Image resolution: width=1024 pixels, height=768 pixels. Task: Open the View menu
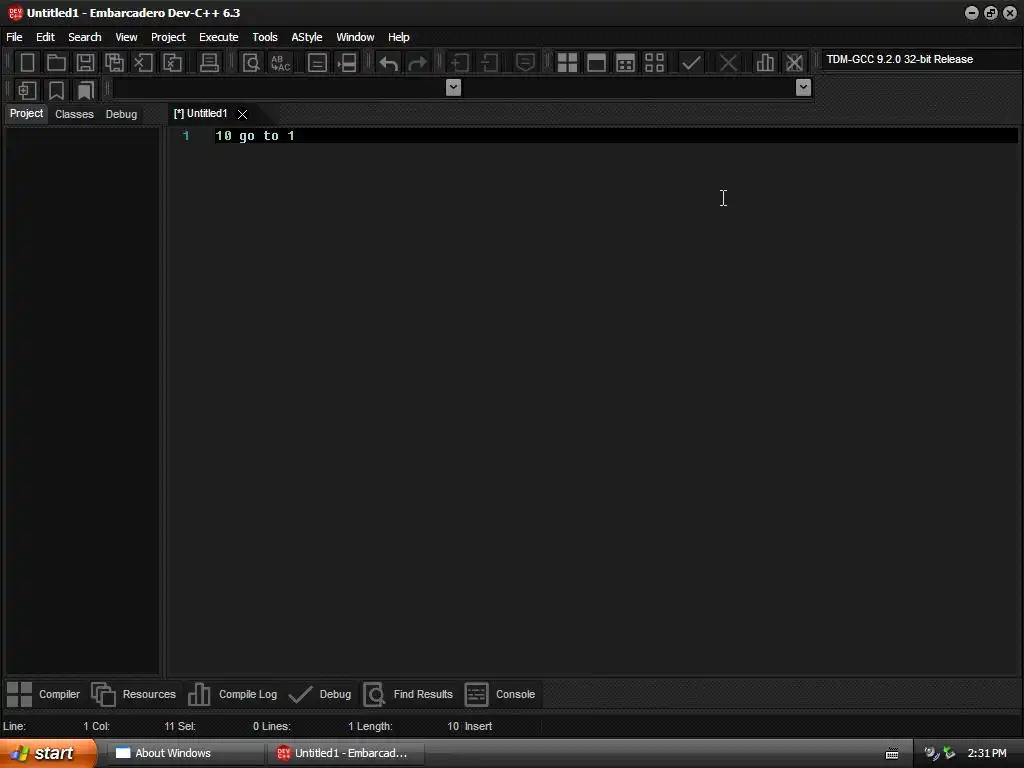pyautogui.click(x=126, y=37)
